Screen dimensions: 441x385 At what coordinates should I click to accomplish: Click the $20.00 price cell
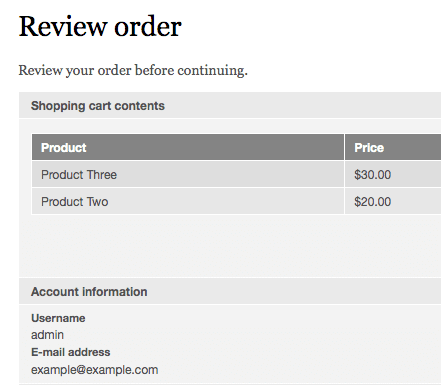coord(393,201)
